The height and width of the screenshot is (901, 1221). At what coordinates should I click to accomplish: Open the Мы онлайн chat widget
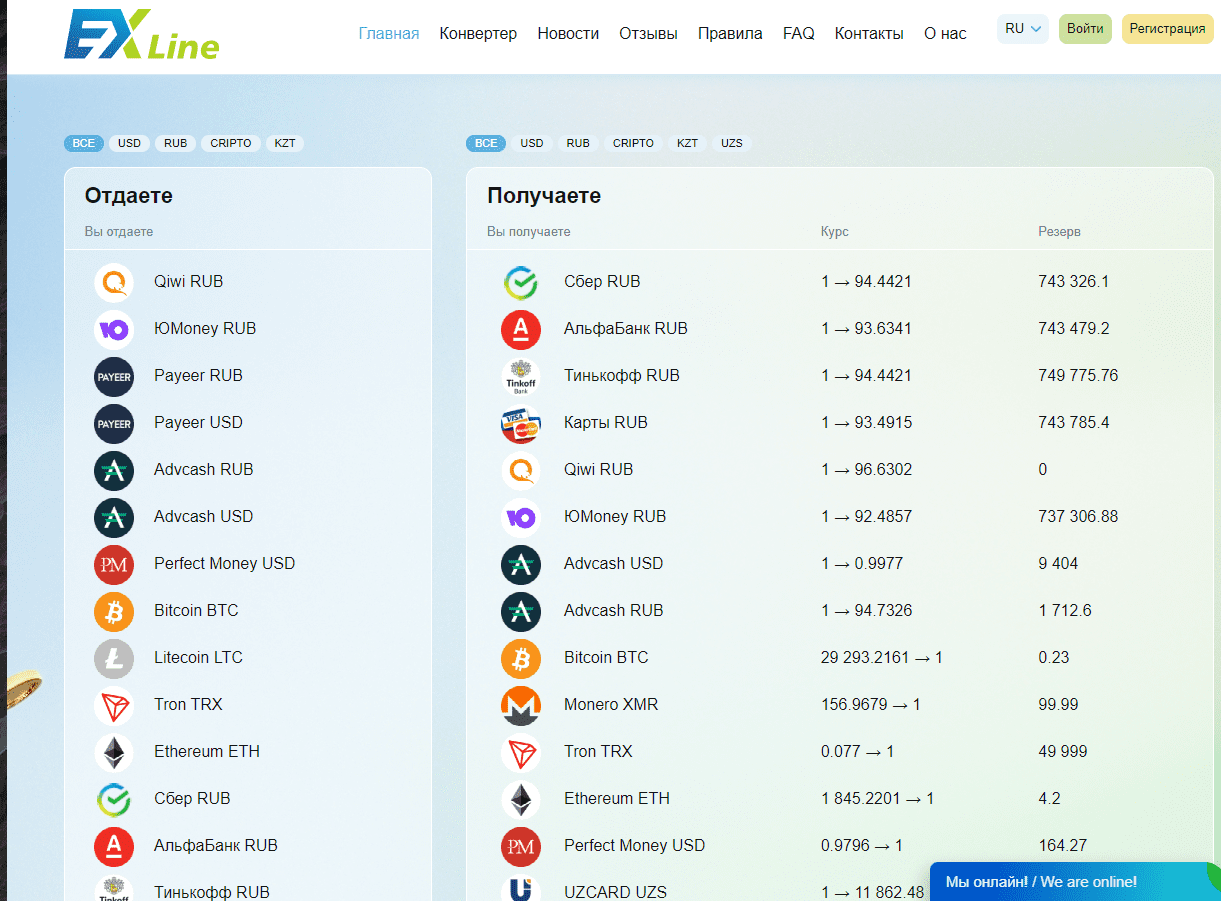pyautogui.click(x=1075, y=882)
